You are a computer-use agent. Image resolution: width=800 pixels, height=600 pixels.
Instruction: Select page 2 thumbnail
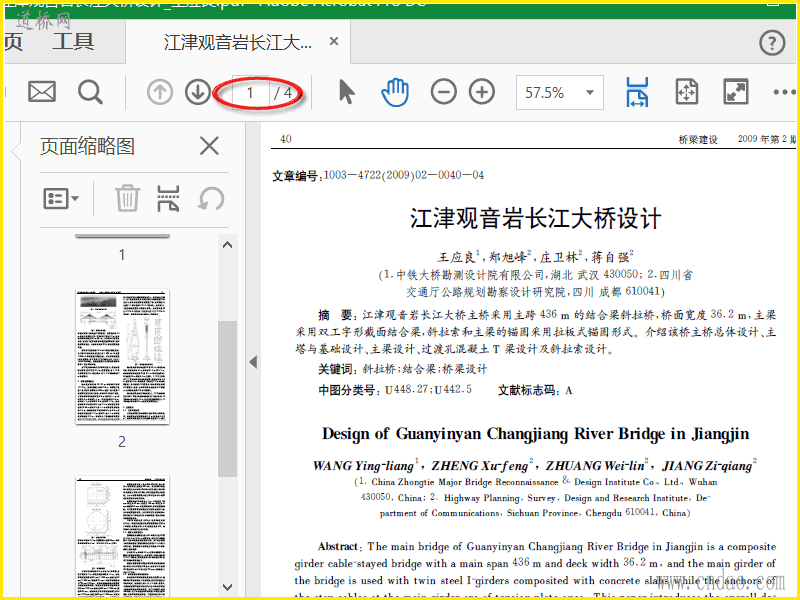(x=122, y=357)
